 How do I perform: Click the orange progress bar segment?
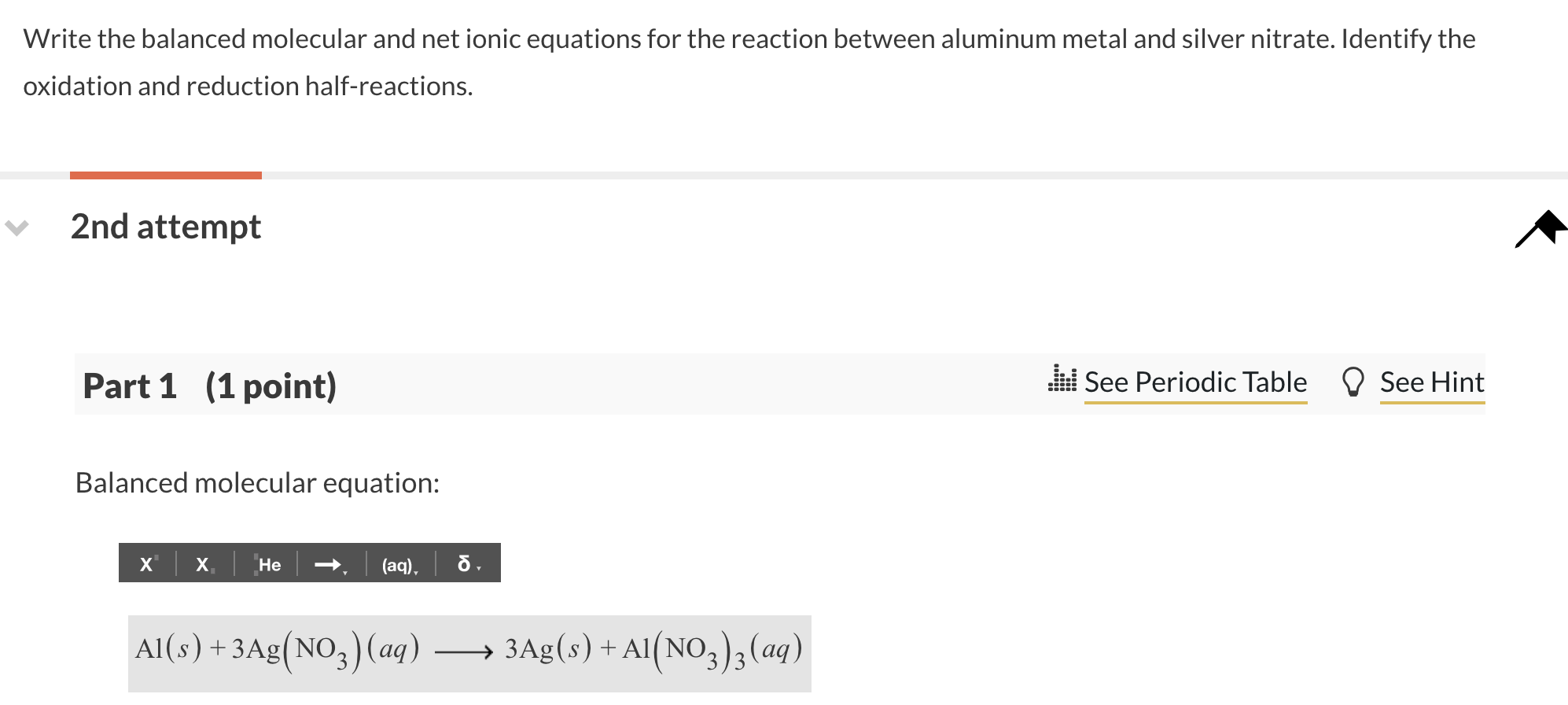tap(165, 174)
